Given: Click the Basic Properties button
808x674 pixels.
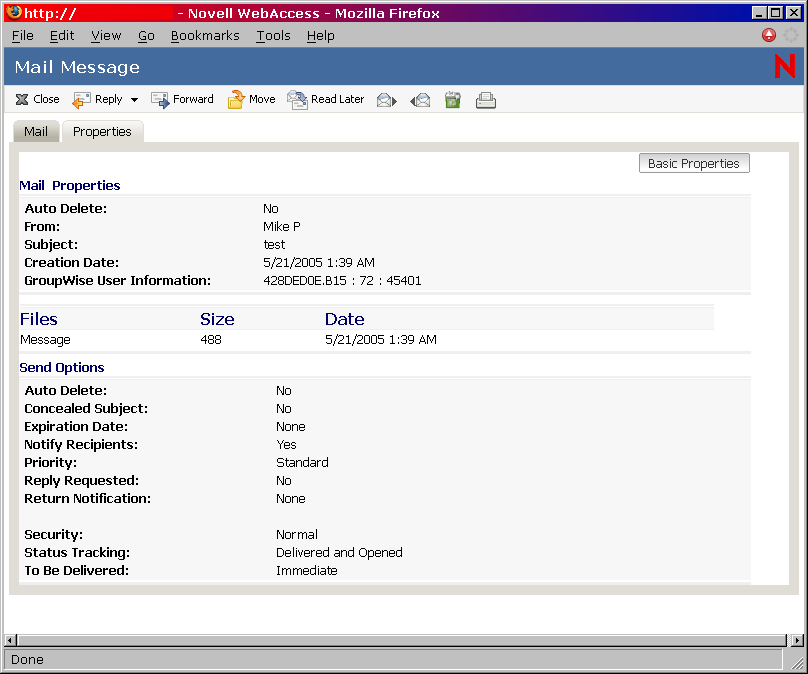Looking at the screenshot, I should pos(693,164).
